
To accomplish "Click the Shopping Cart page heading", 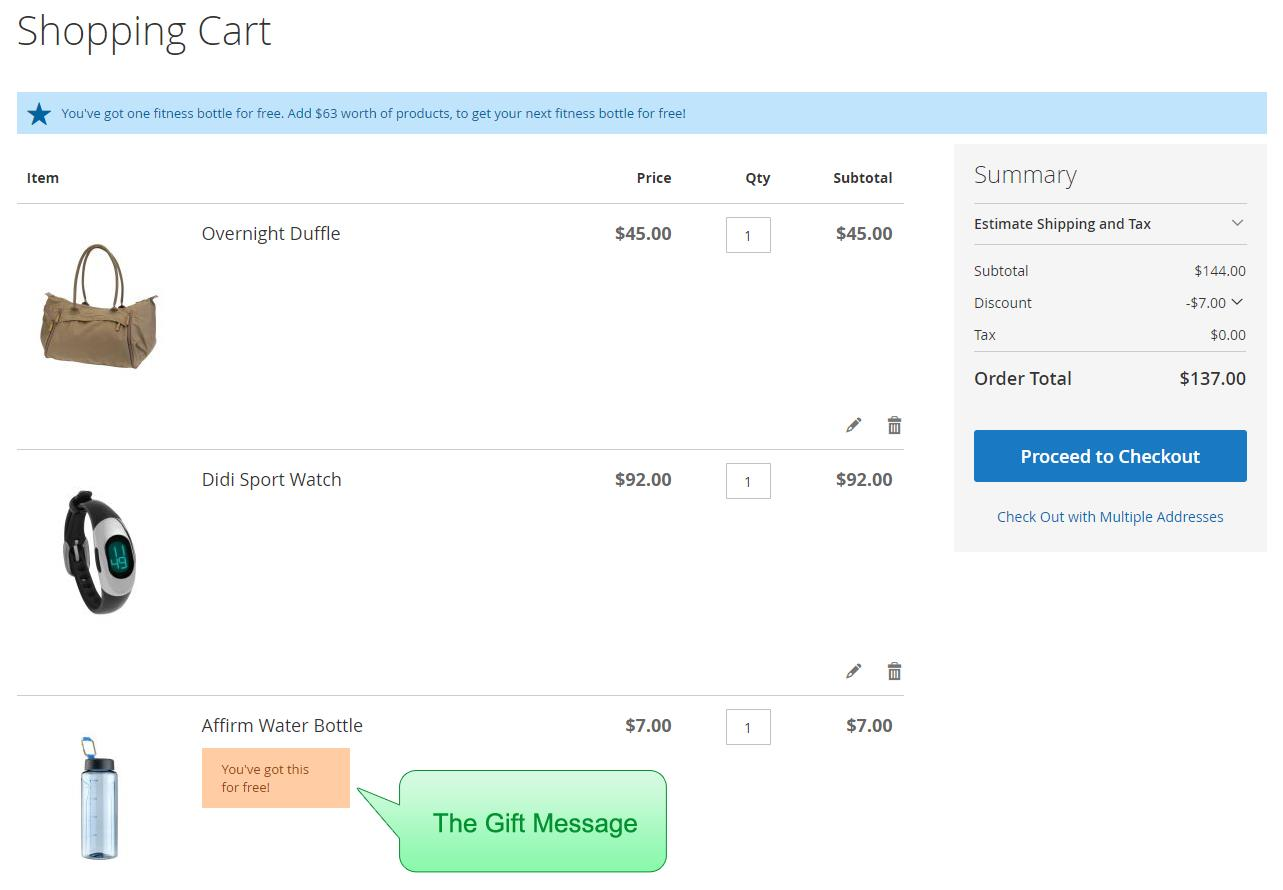I will (144, 32).
